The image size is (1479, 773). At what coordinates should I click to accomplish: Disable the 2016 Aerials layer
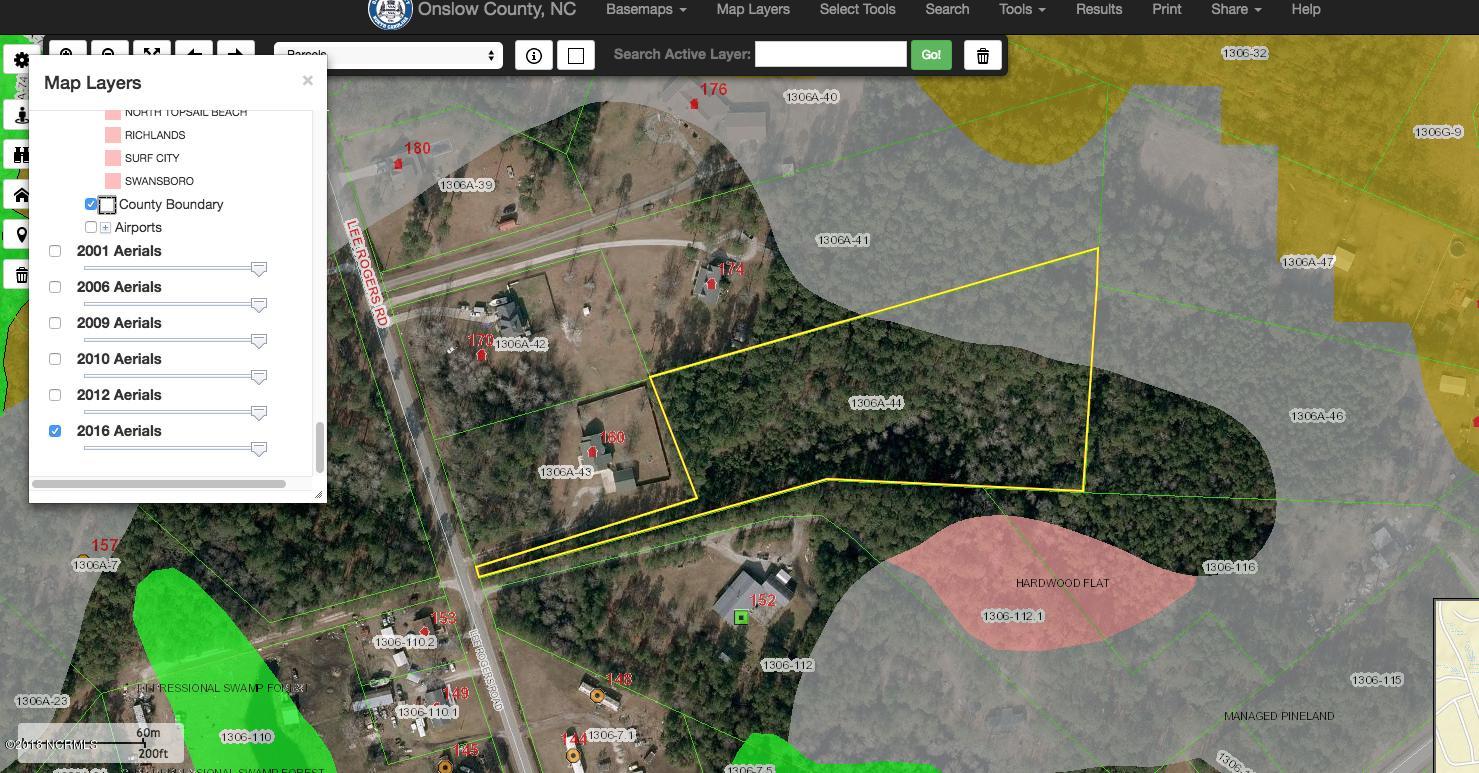pos(55,431)
